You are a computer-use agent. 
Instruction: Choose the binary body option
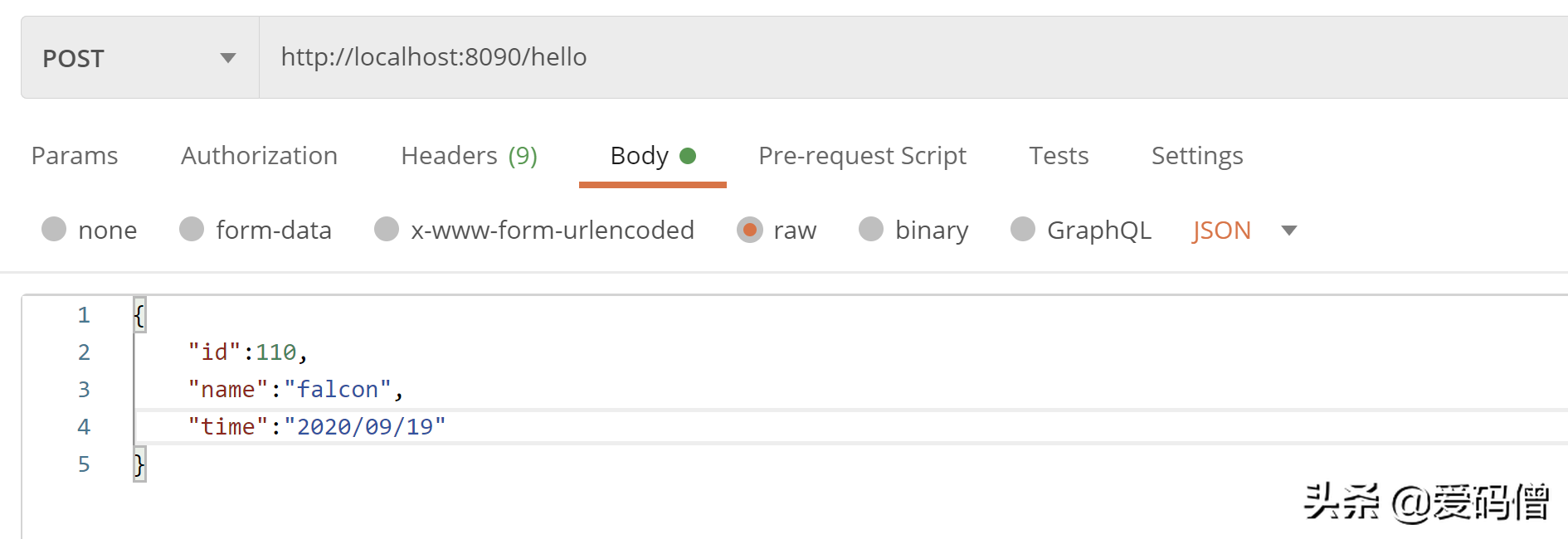pos(871,230)
